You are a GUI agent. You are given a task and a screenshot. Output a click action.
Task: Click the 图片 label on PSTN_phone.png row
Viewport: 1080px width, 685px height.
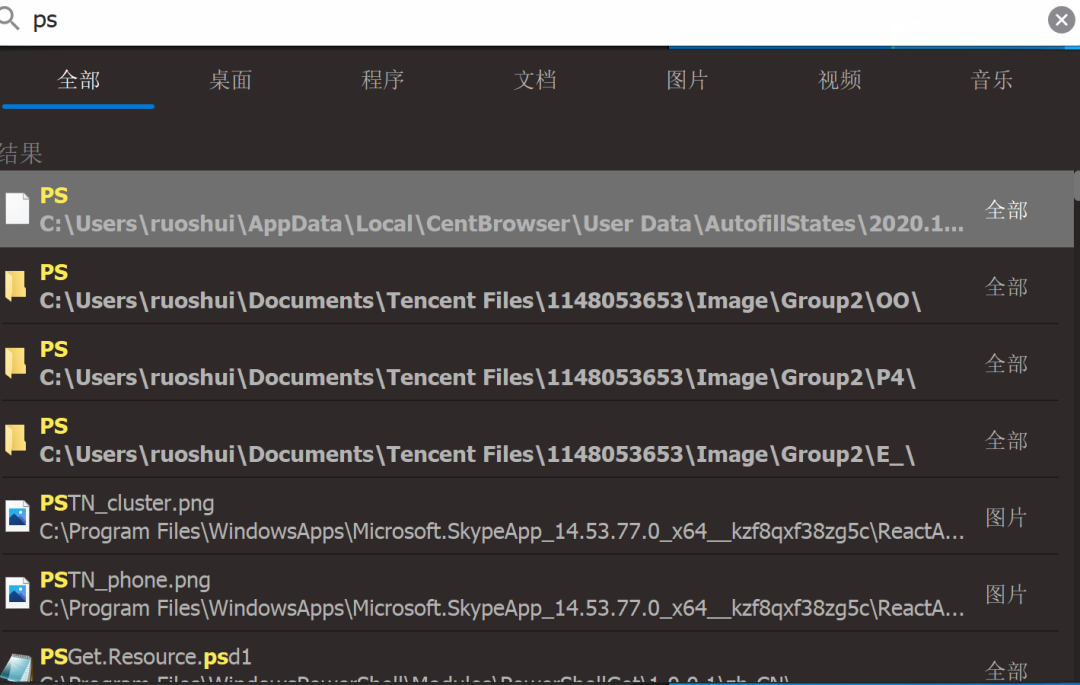click(1006, 595)
